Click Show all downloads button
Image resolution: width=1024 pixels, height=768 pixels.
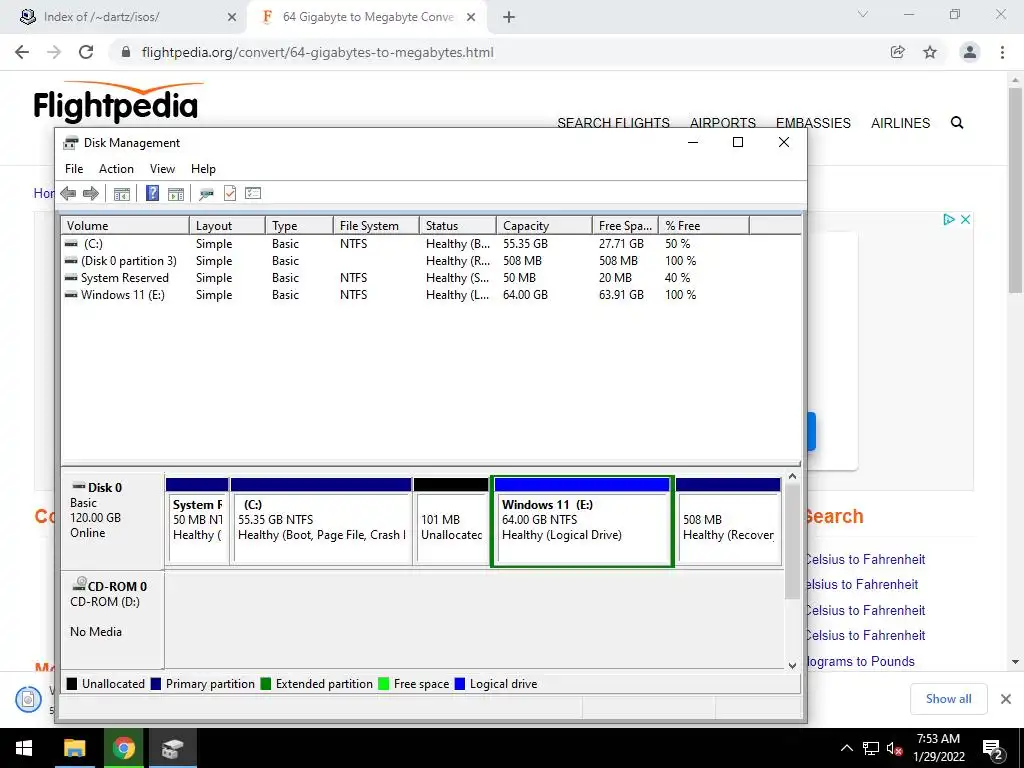[x=948, y=699]
